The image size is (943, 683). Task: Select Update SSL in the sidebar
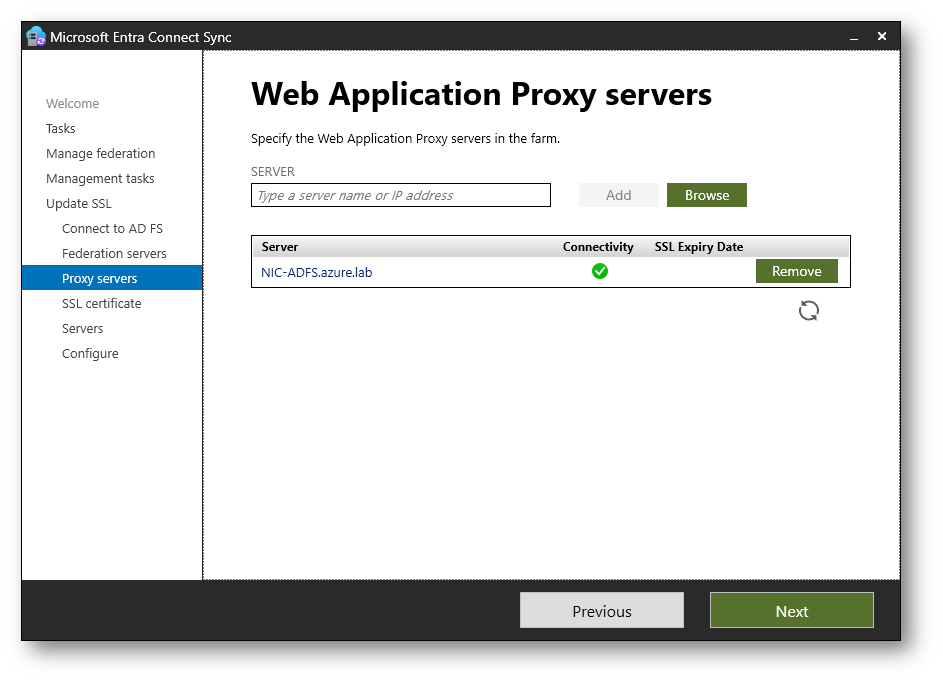click(x=79, y=204)
